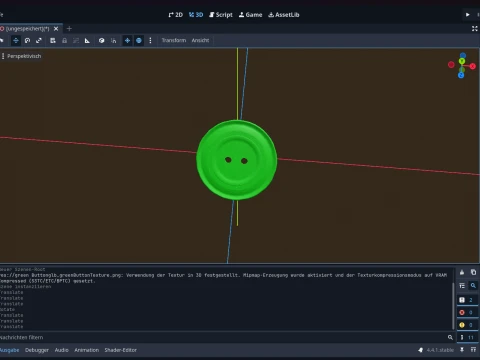Open the Animation bottom panel
This screenshot has width=480, height=360.
click(x=87, y=350)
